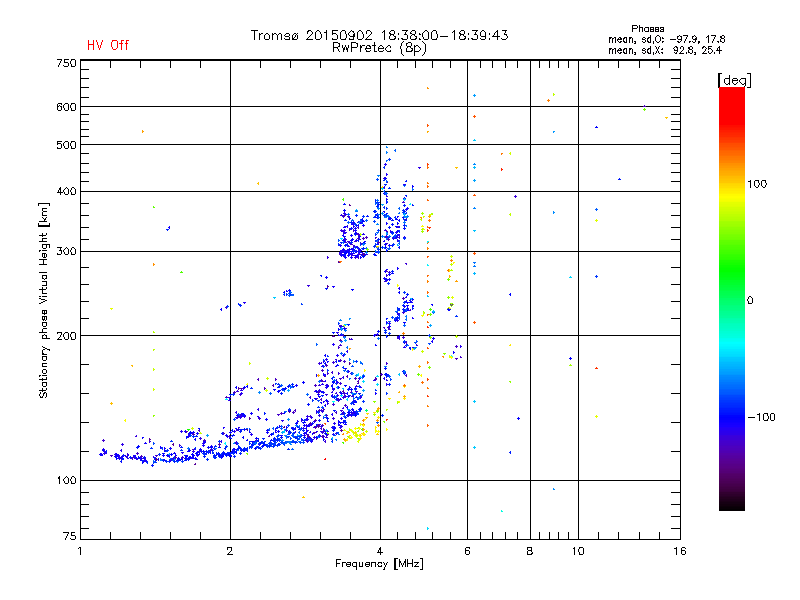Click the colorbar tick label '0'
Screen dimensions: 800x600
pyautogui.click(x=750, y=301)
